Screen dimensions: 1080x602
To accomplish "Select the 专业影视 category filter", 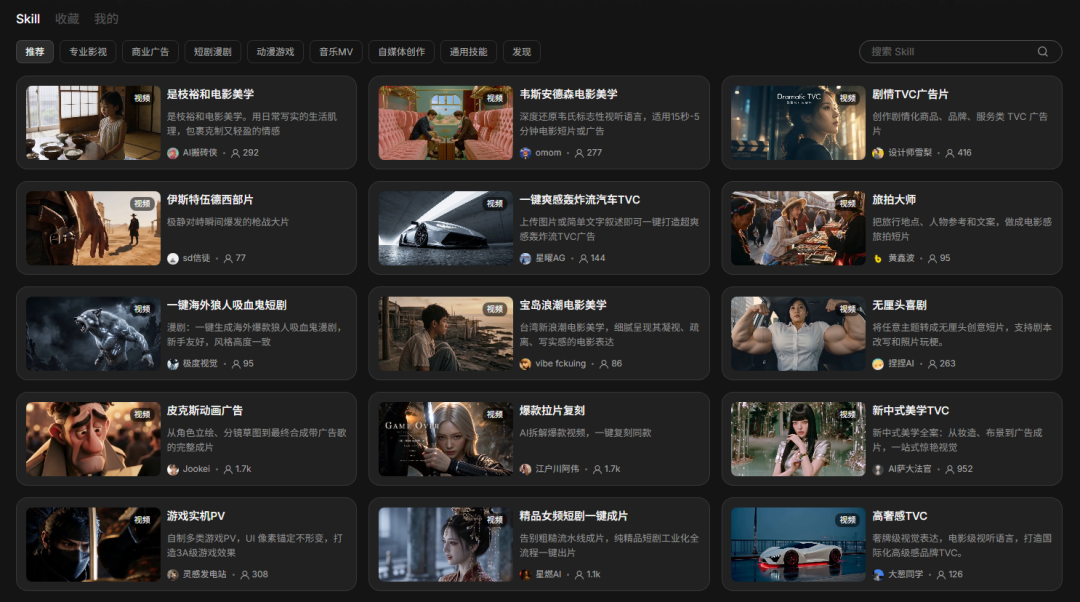I will point(88,52).
